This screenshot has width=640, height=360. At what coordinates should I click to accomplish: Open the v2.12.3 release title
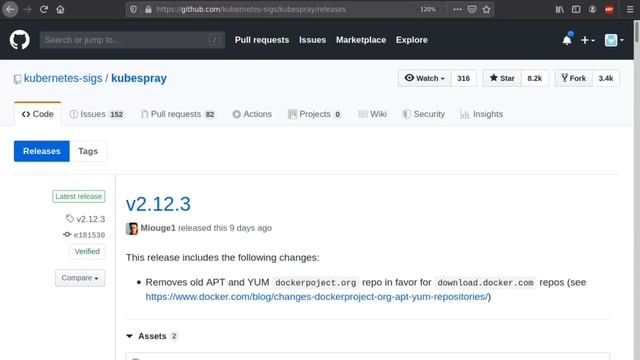click(x=158, y=204)
